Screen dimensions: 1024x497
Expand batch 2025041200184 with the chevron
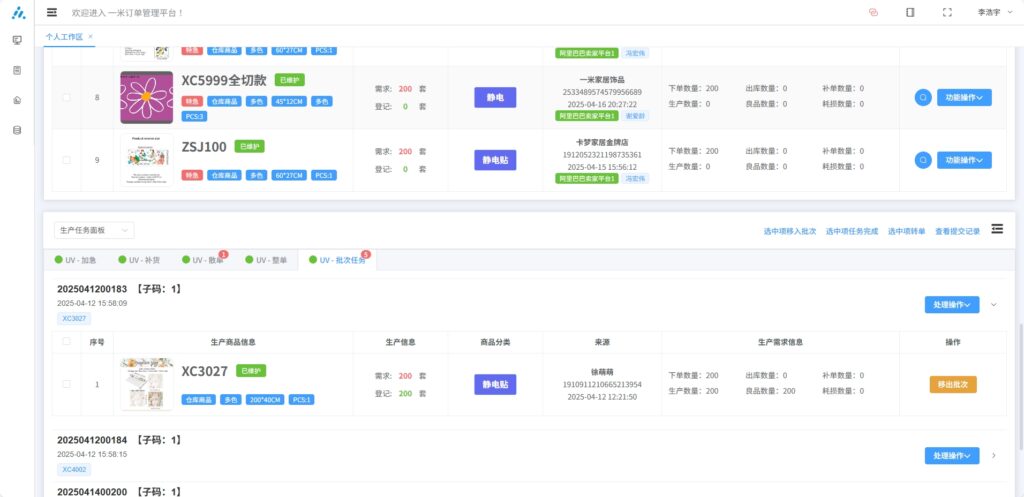point(993,455)
